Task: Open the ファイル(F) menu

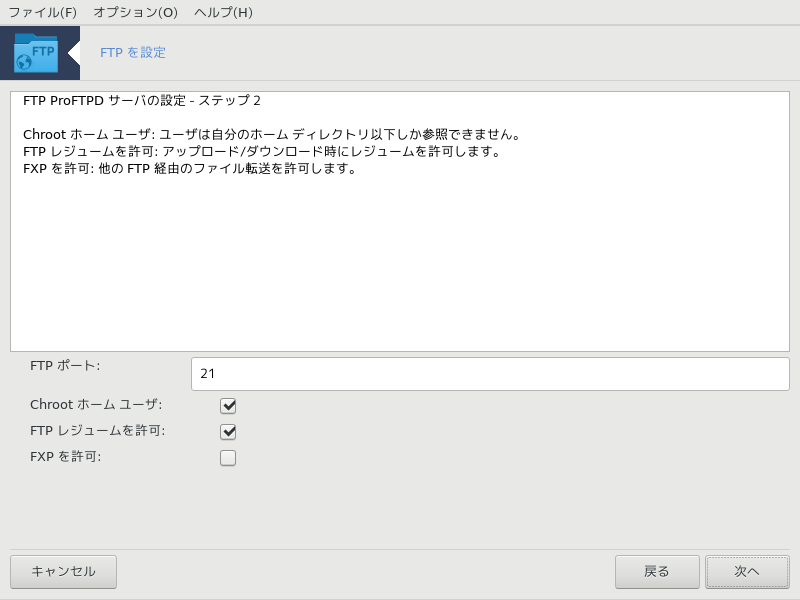Action: coord(42,12)
